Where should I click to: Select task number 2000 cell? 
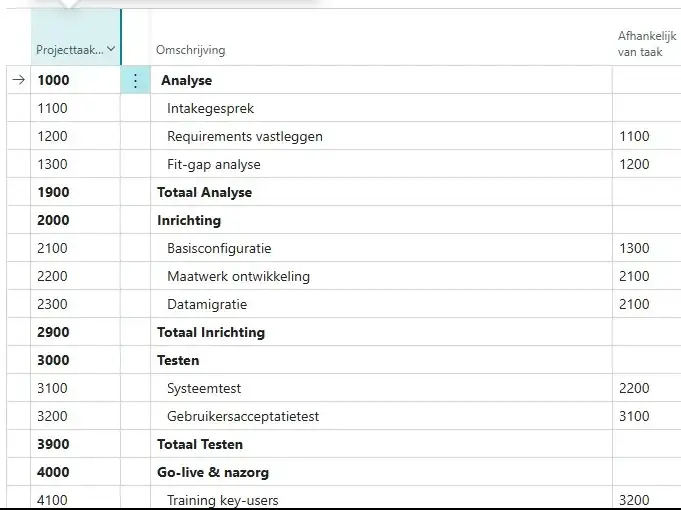[x=76, y=220]
